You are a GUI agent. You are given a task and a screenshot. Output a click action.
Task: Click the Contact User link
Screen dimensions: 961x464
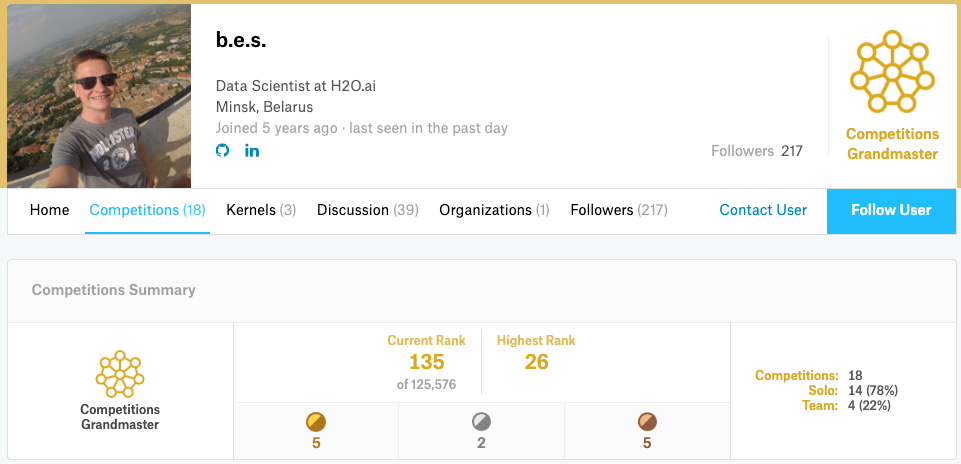pyautogui.click(x=763, y=210)
